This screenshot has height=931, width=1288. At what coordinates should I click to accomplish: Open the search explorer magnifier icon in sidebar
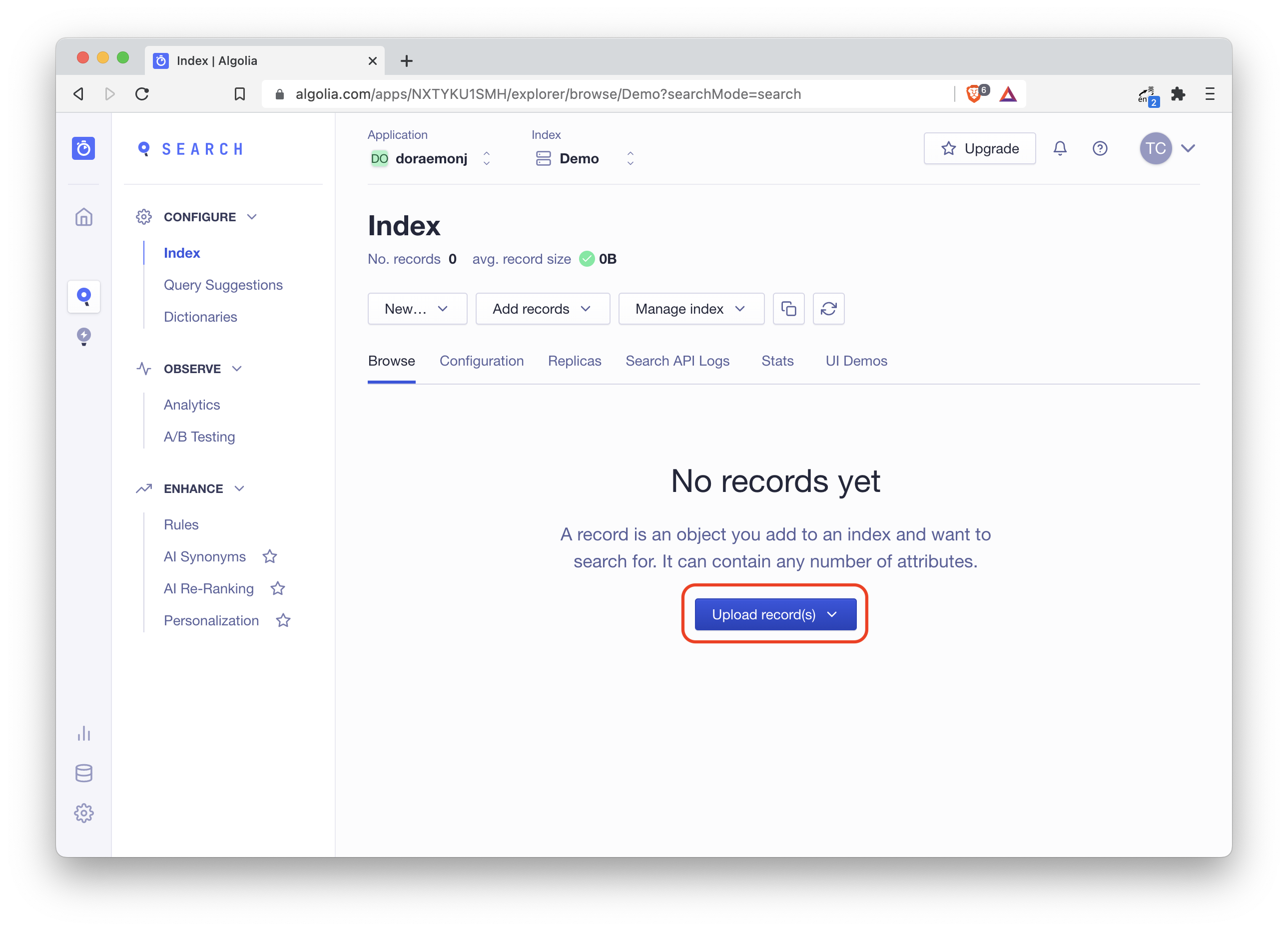pos(83,296)
